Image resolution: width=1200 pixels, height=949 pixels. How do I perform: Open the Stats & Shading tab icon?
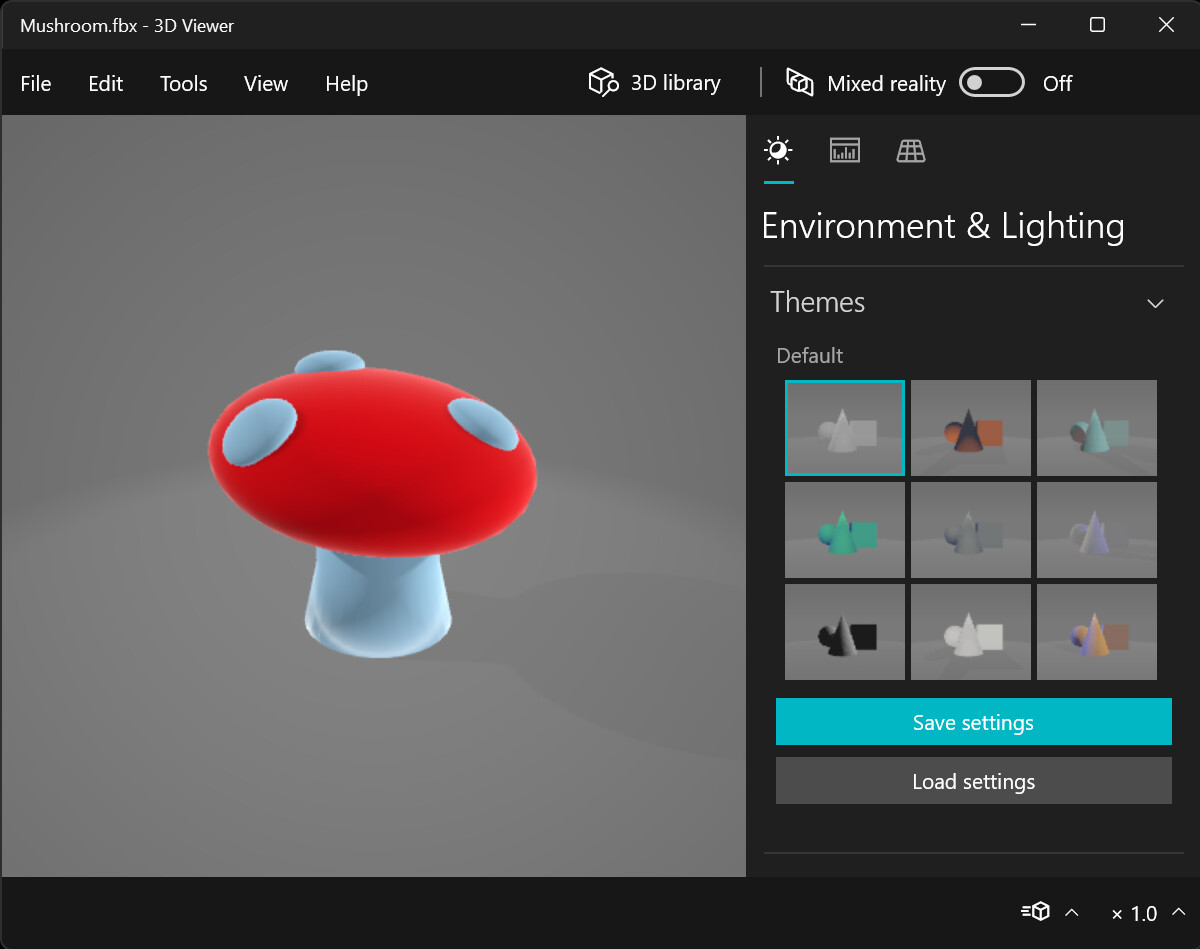point(845,151)
